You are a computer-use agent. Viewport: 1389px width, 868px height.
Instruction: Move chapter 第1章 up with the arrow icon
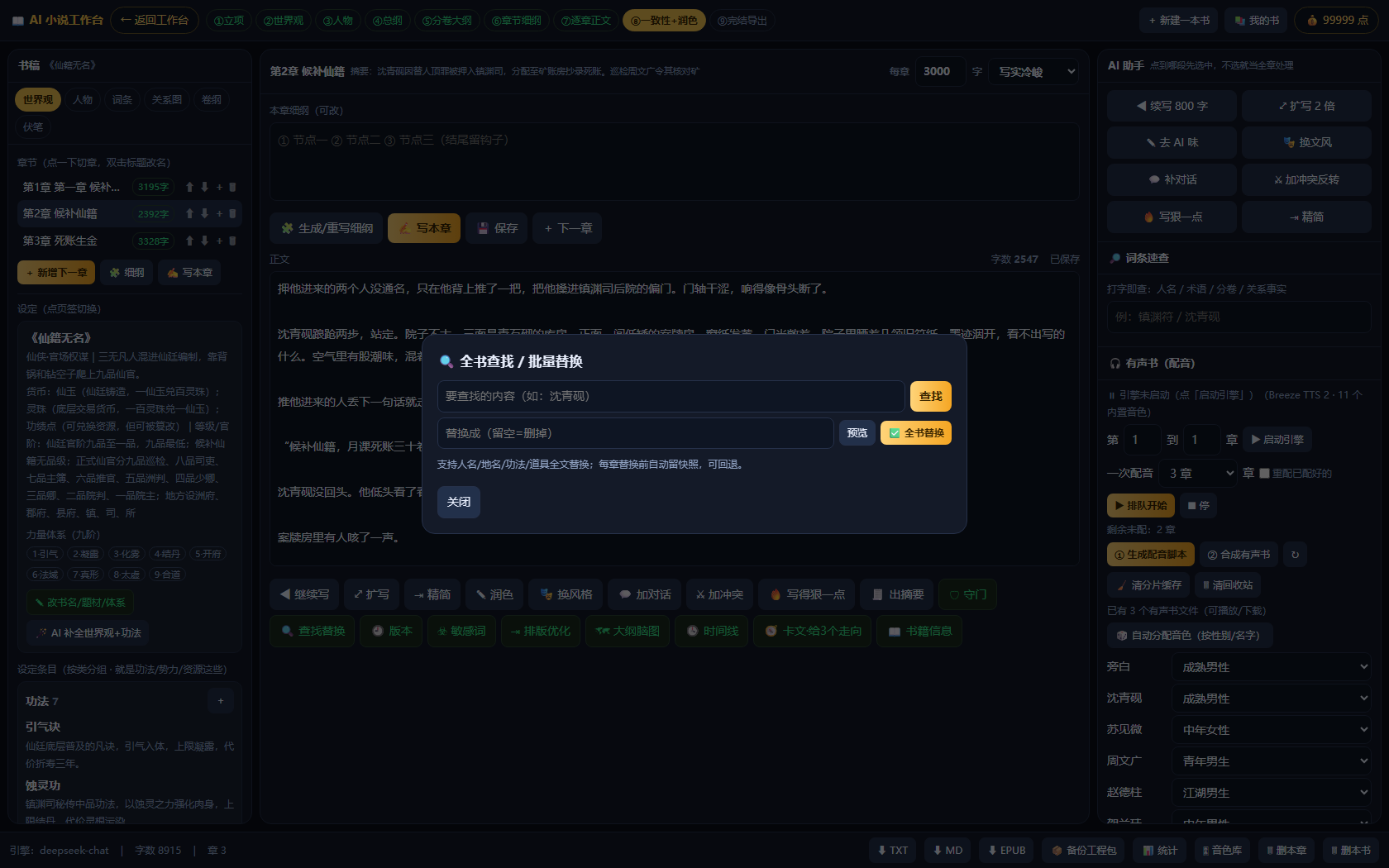coord(189,187)
